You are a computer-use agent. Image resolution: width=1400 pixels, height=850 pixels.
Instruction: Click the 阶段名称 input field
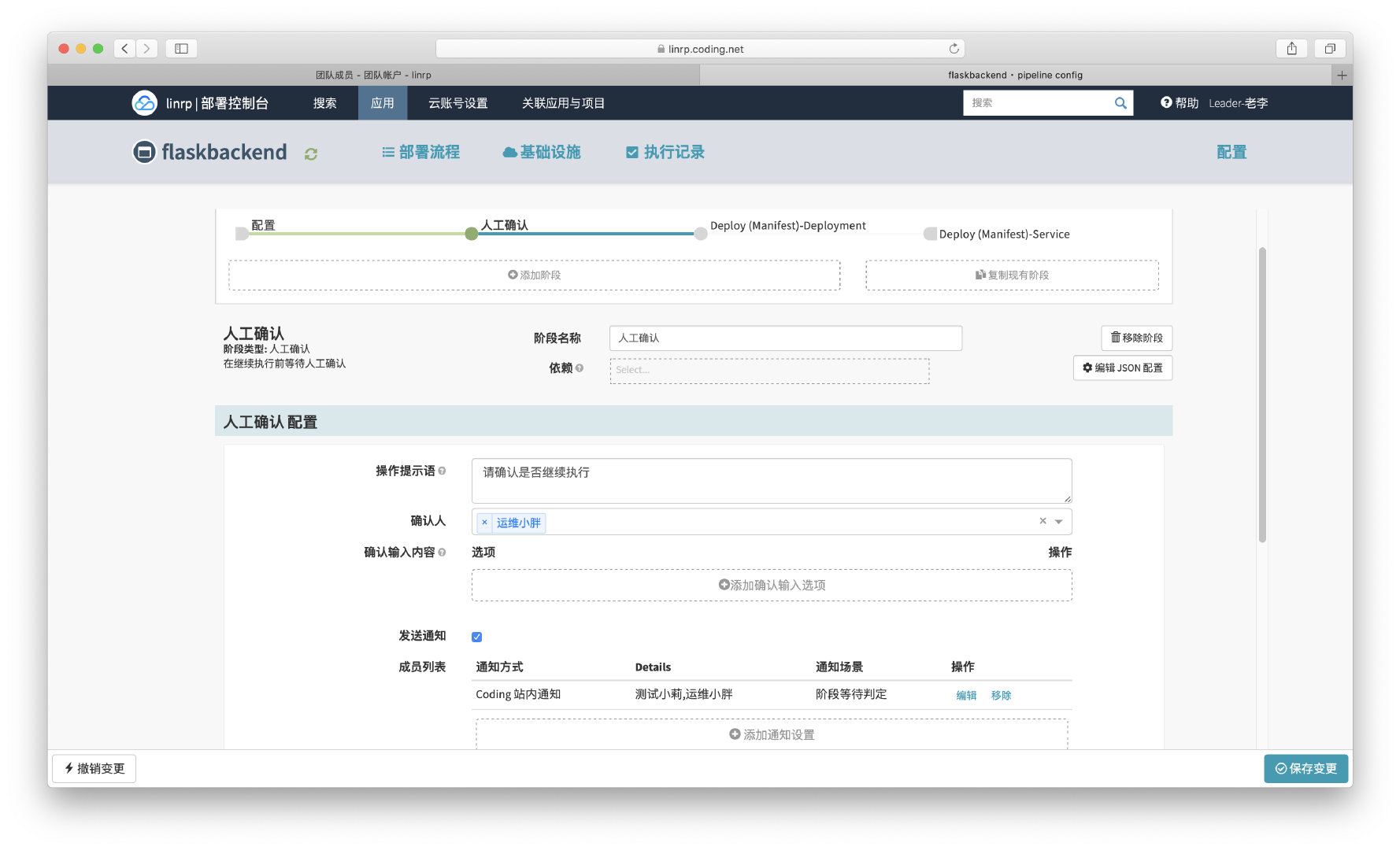785,338
